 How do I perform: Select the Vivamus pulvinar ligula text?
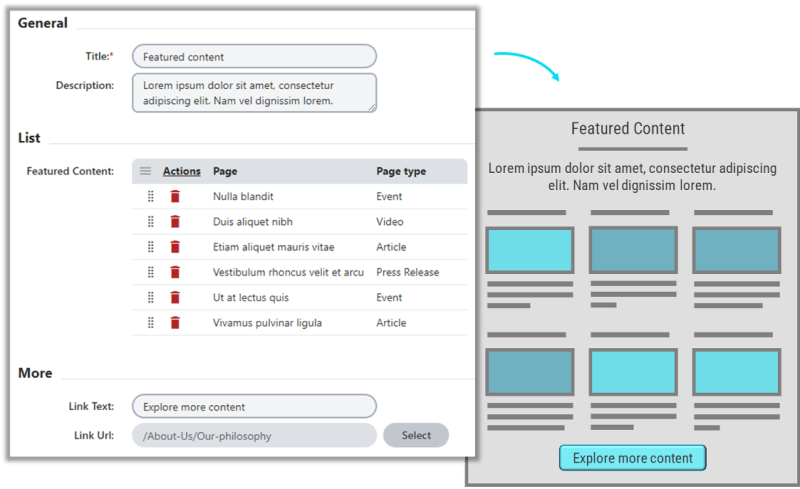(x=267, y=323)
